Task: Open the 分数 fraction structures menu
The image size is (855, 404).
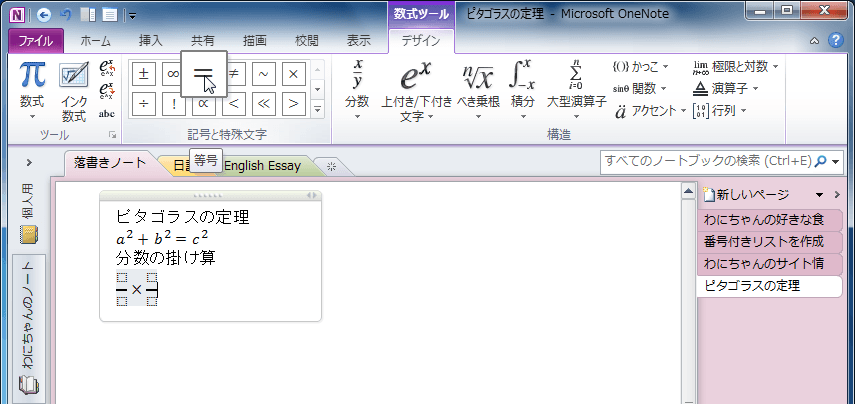Action: 357,91
